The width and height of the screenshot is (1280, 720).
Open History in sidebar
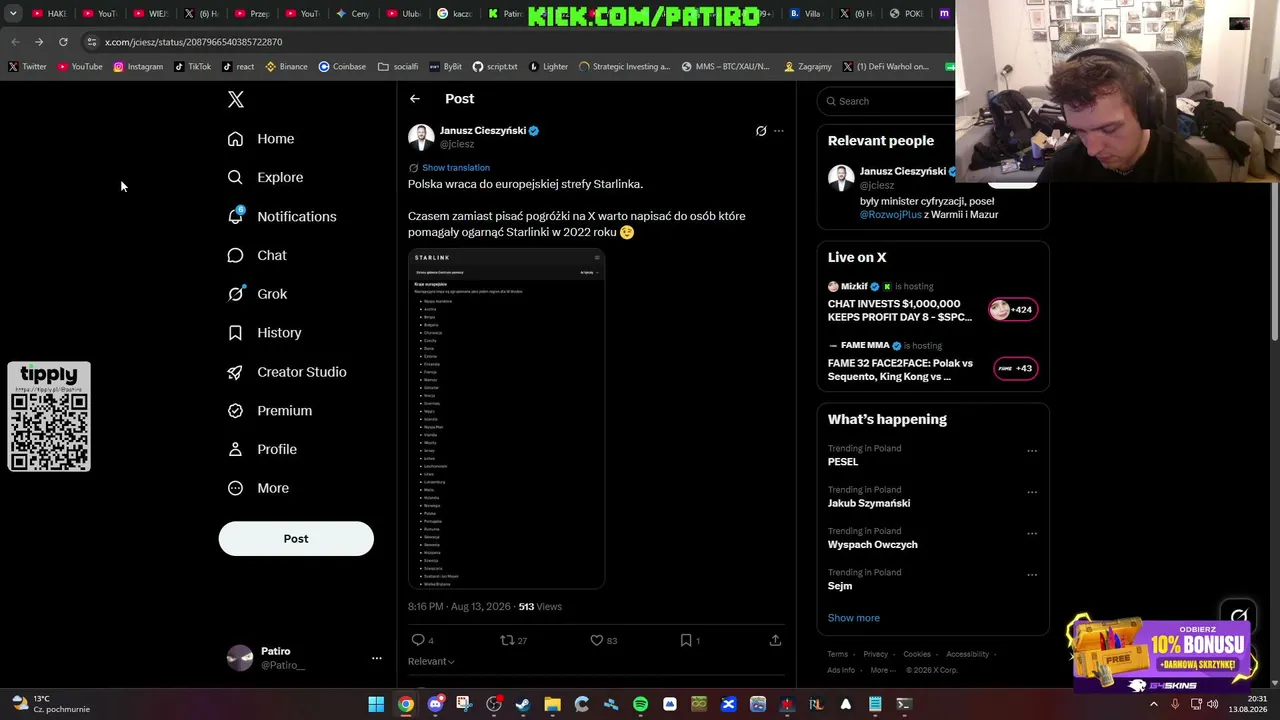tap(264, 333)
